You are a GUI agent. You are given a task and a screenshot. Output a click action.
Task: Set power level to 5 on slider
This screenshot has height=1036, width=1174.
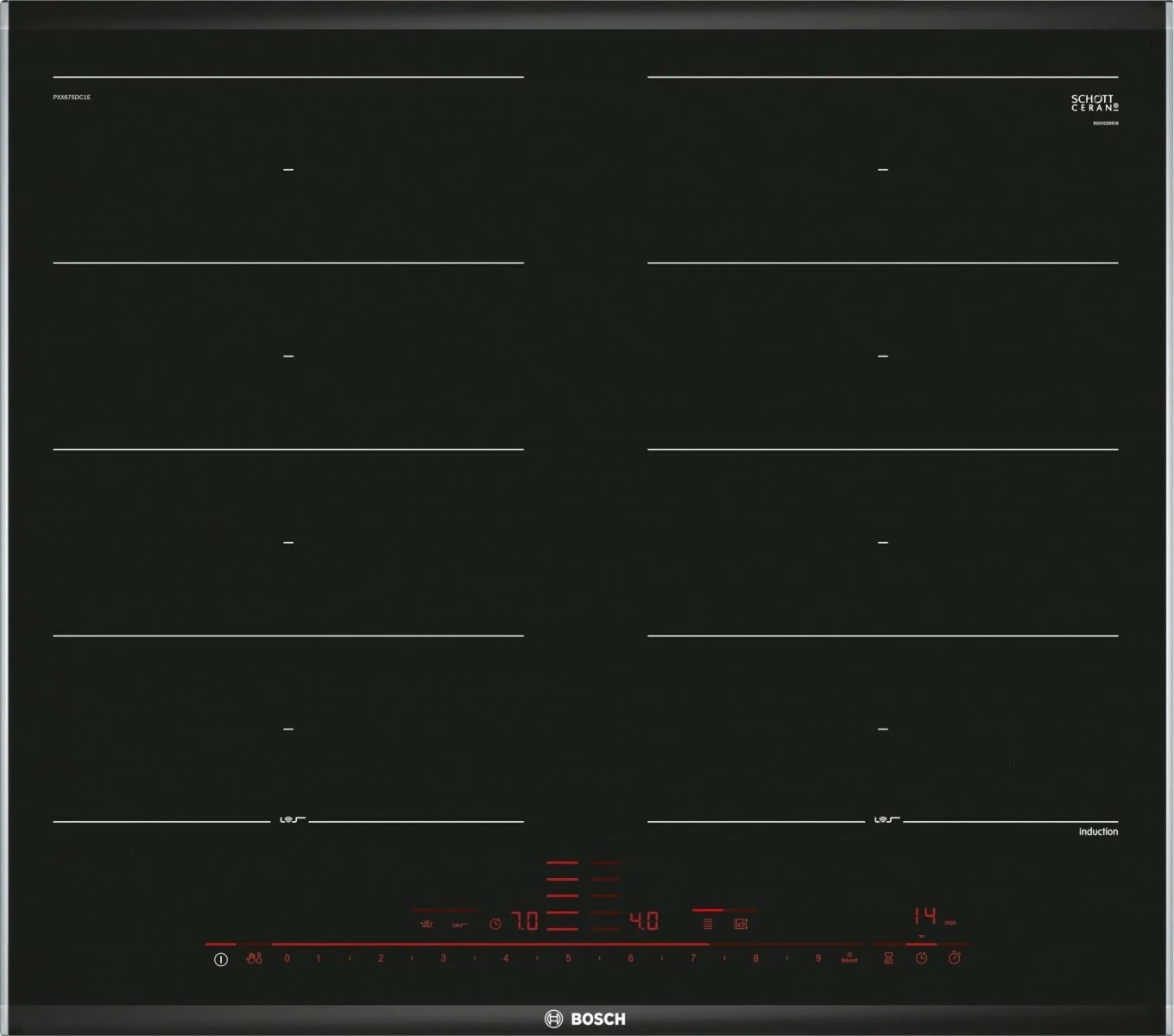tap(568, 958)
